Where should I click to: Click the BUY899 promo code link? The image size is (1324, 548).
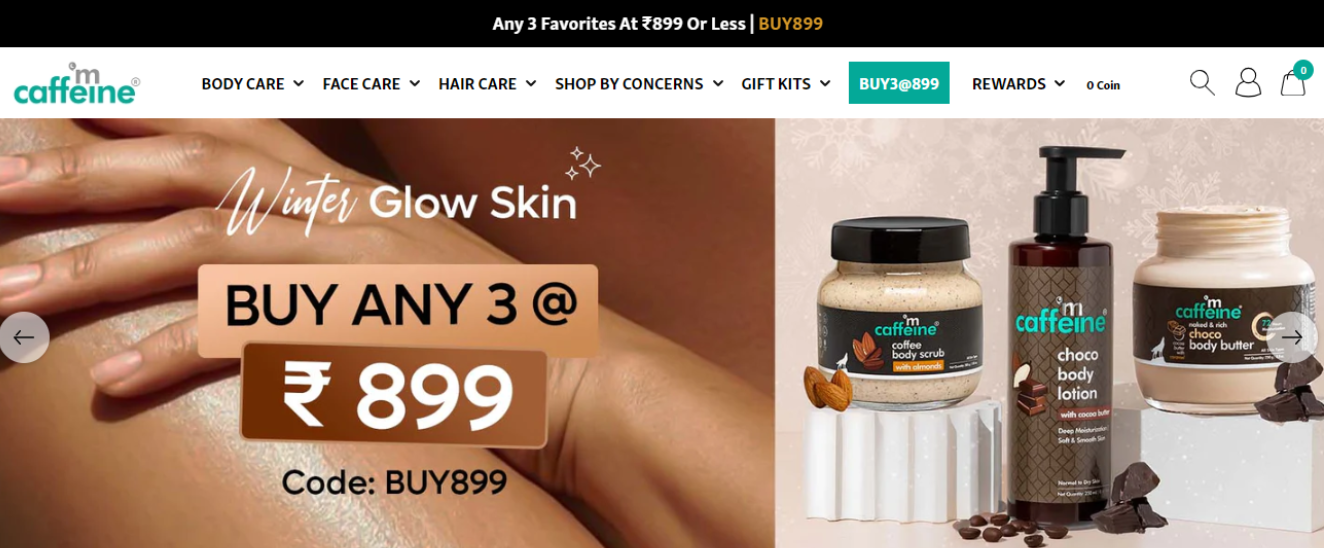790,23
